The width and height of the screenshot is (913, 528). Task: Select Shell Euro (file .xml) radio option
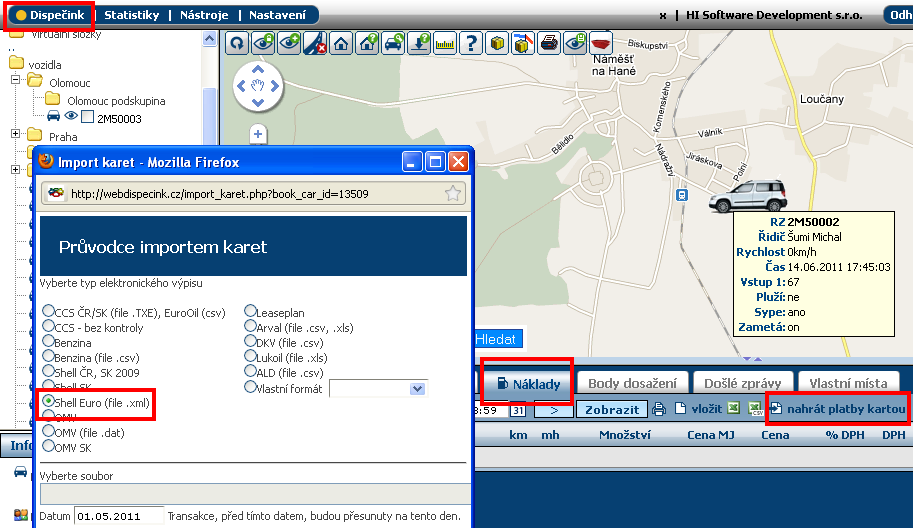pos(48,401)
